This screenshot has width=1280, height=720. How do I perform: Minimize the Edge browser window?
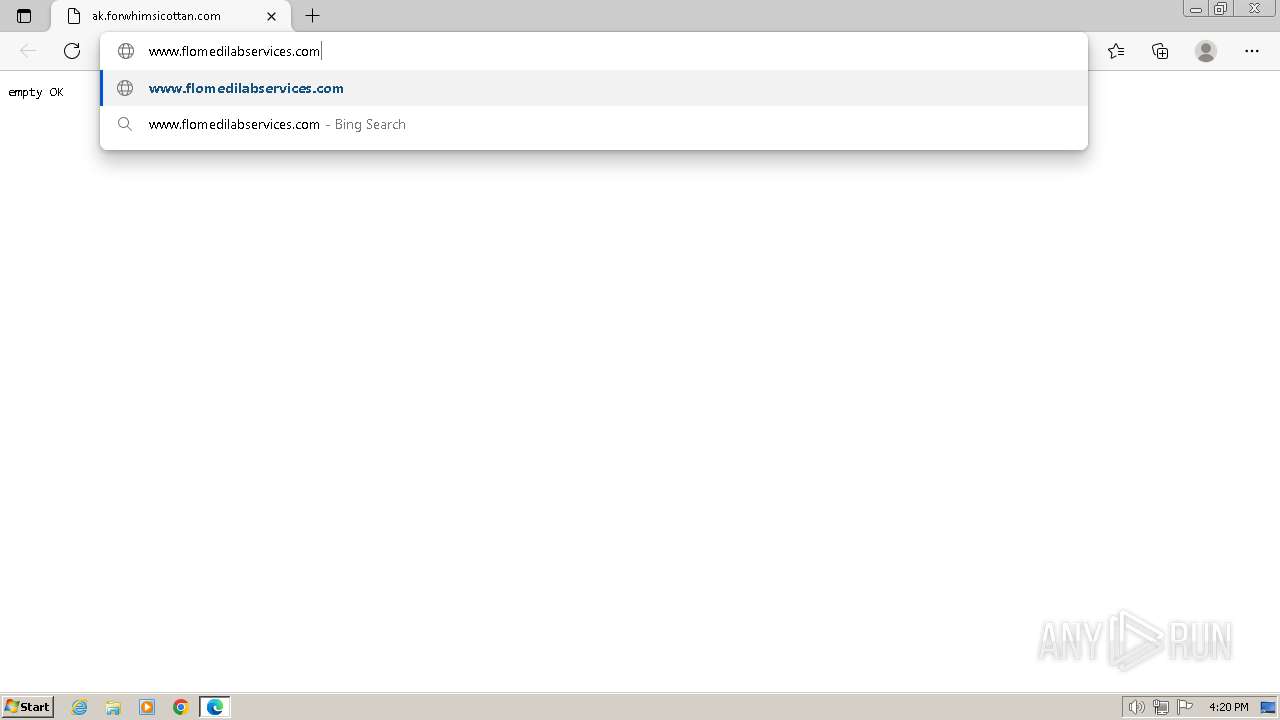1196,9
